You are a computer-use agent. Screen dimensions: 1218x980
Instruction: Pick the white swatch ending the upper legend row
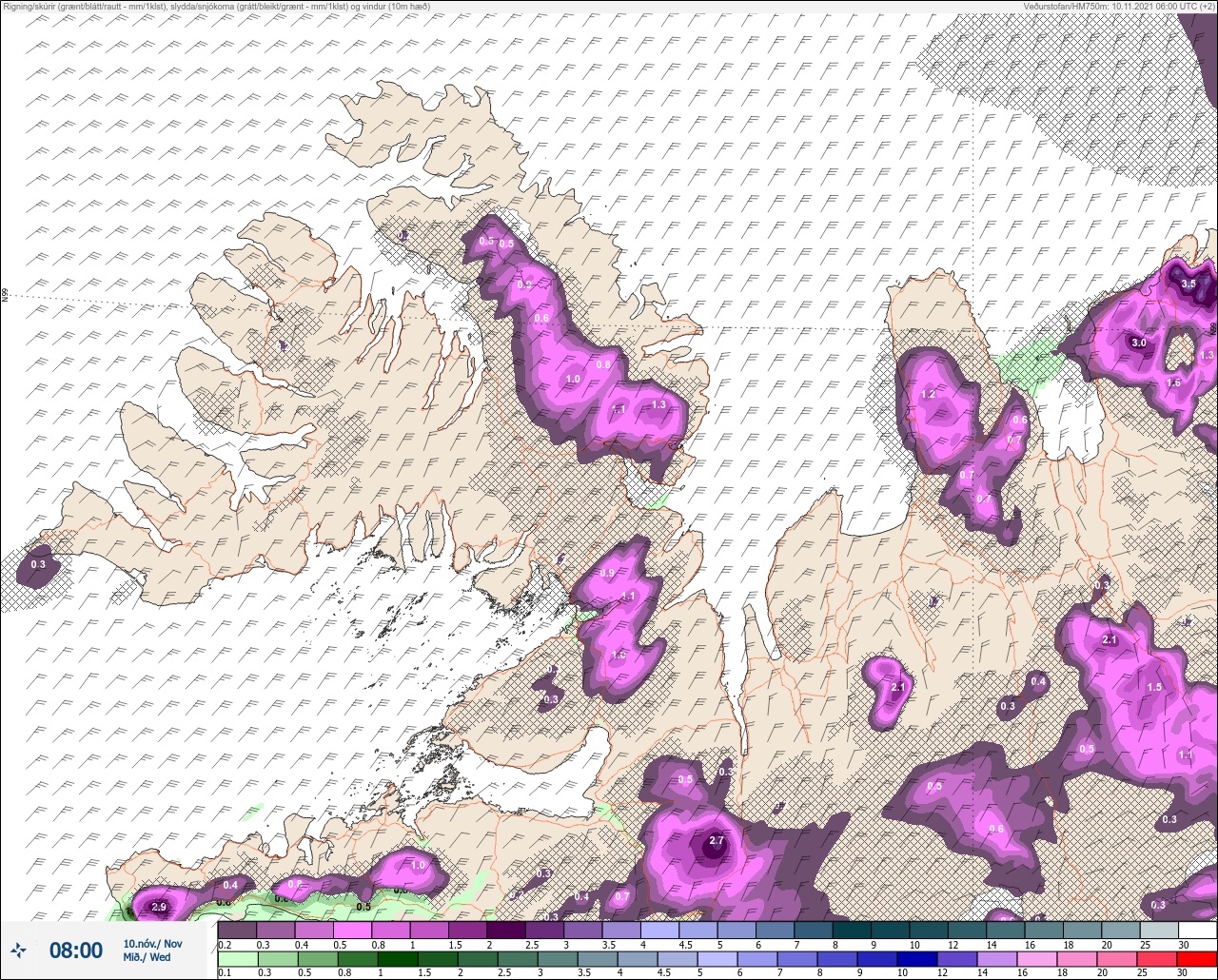(x=1197, y=930)
